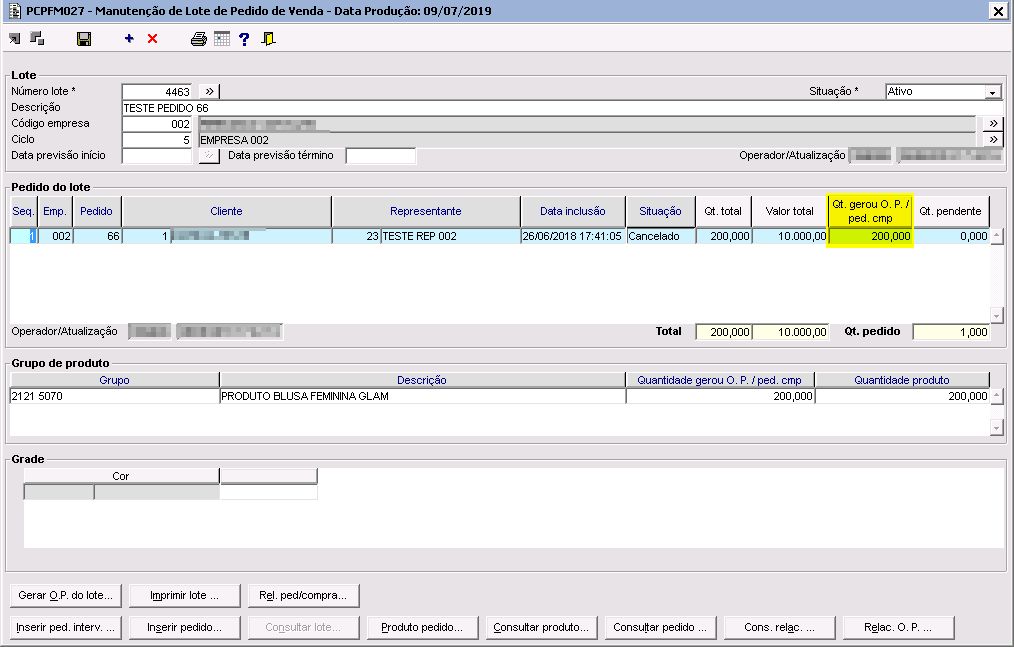
Task: Click the Situação column header in grid
Action: point(660,211)
